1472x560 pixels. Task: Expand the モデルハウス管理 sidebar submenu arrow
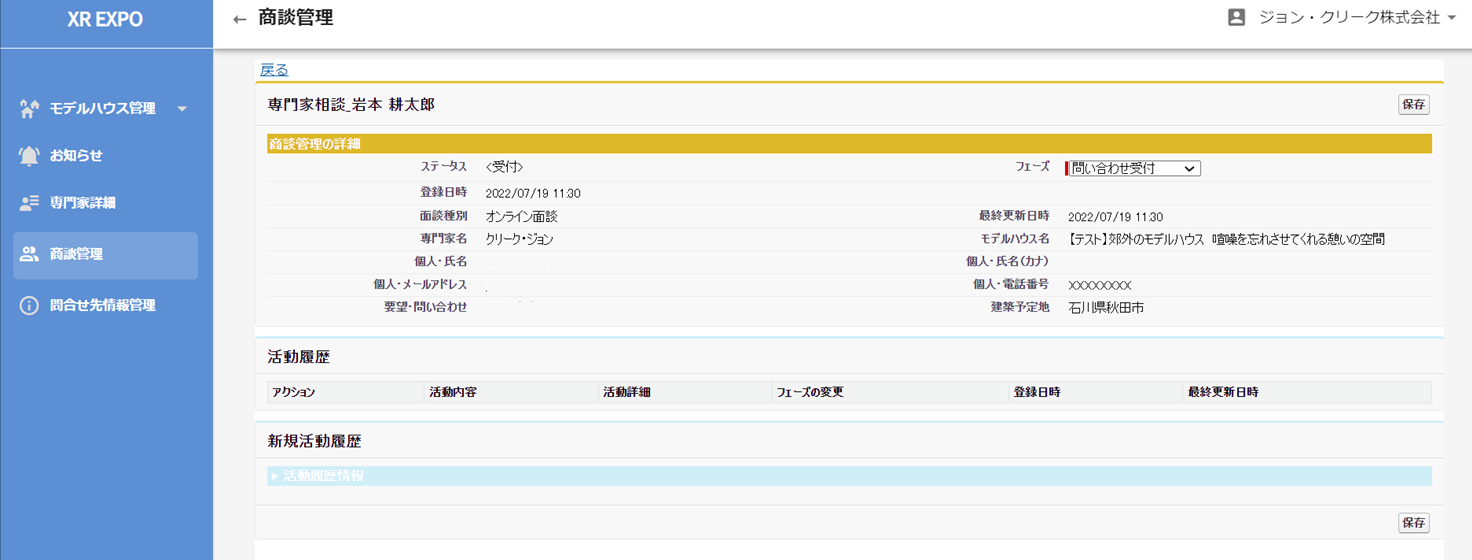pyautogui.click(x=182, y=109)
